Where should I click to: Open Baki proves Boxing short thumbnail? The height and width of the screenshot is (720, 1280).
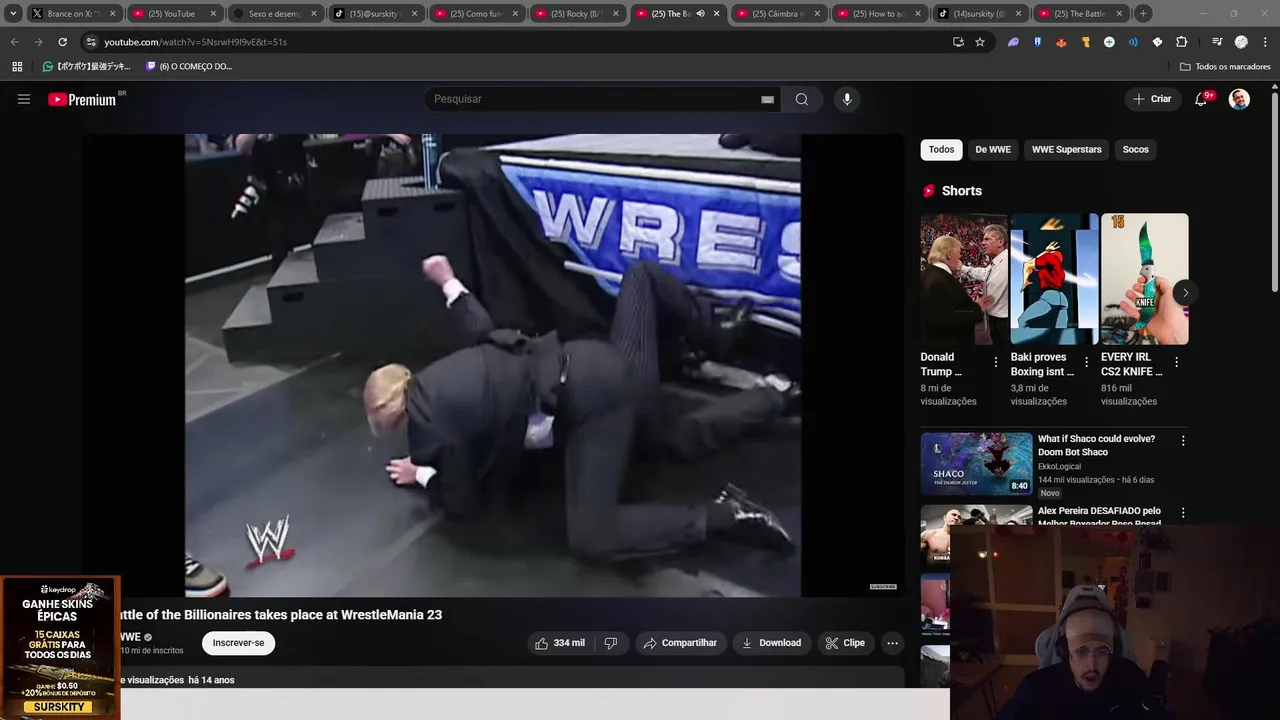(1054, 279)
